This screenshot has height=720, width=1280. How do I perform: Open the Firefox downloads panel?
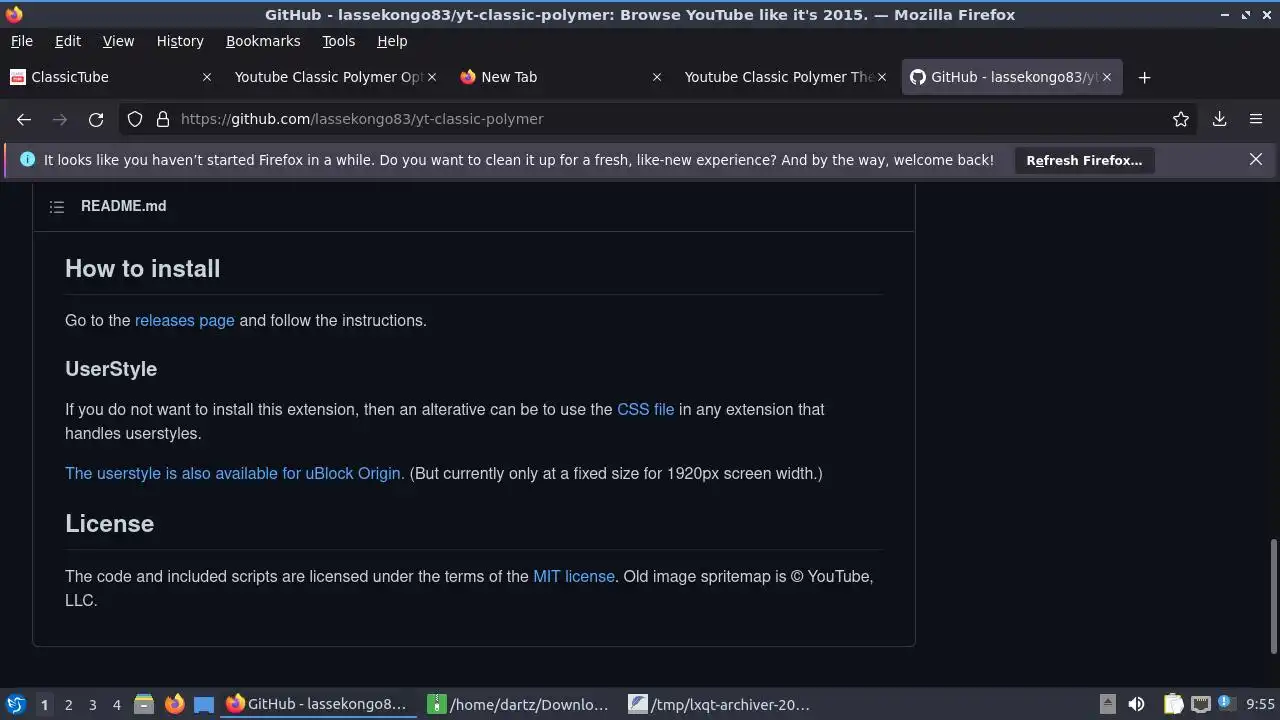pyautogui.click(x=1220, y=119)
